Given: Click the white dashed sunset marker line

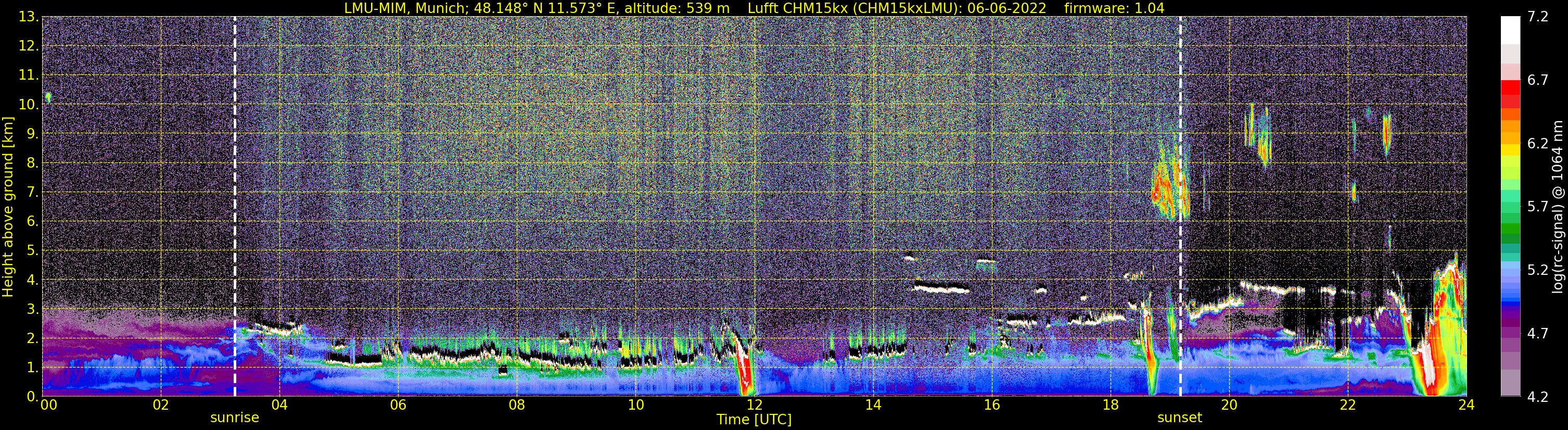Looking at the screenshot, I should 1180,207.
